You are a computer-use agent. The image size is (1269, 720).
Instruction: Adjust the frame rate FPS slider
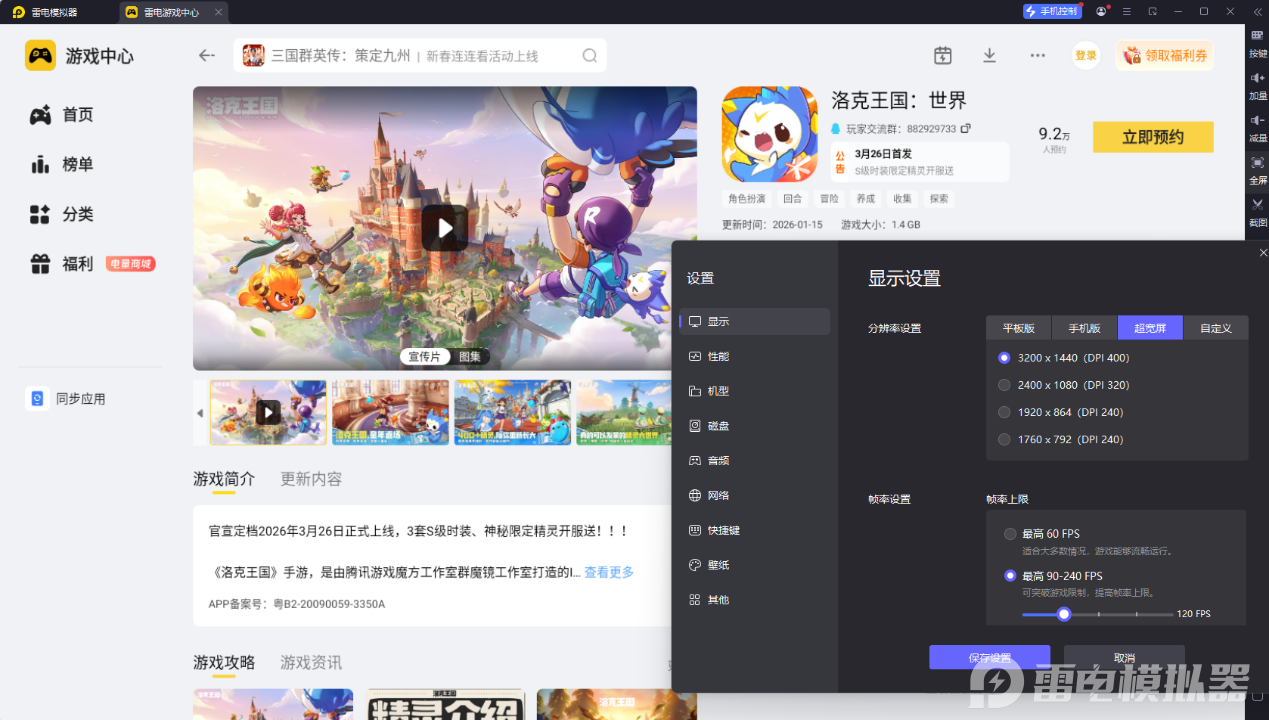1064,614
